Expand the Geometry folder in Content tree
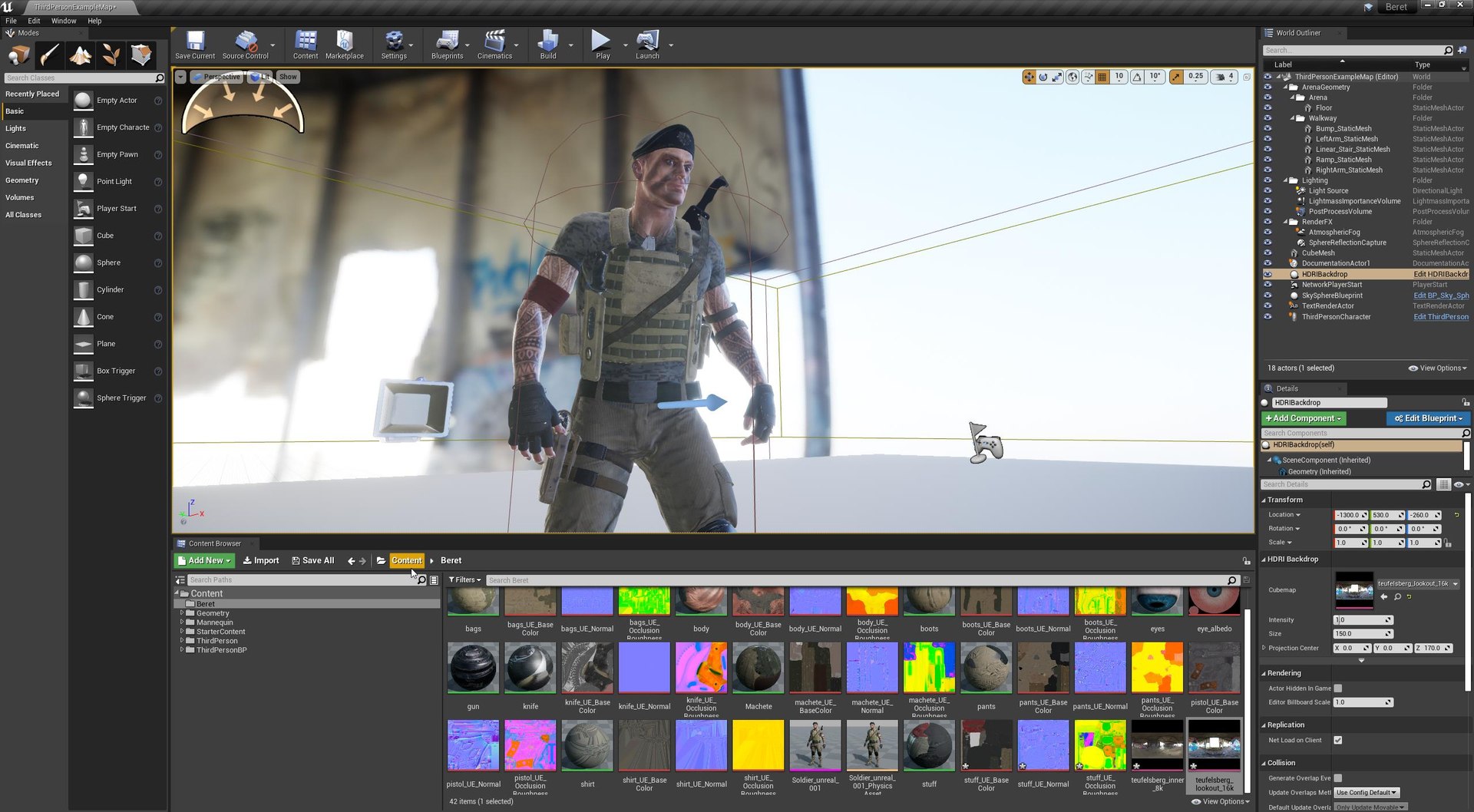Screen dimensions: 1474x812 click(182, 613)
